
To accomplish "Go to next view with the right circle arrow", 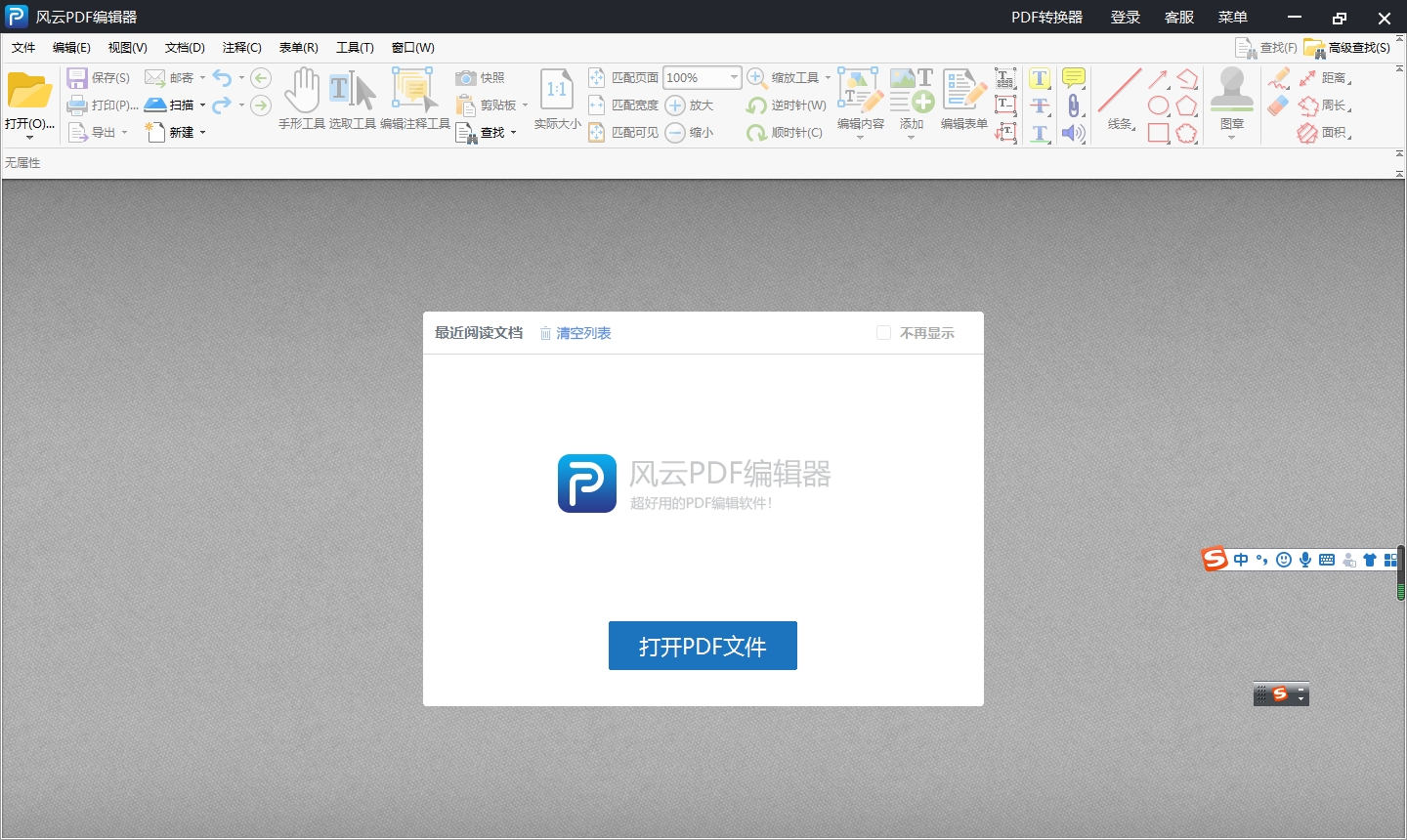I will click(261, 105).
